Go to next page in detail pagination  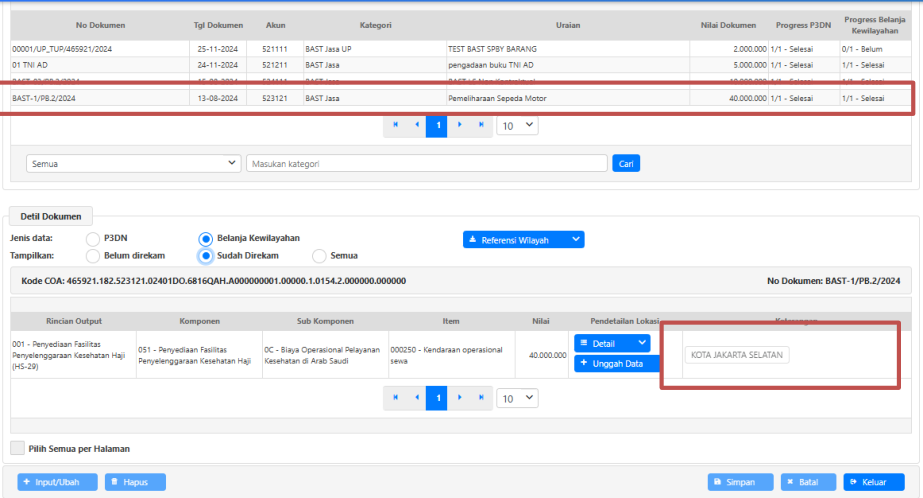(x=459, y=397)
